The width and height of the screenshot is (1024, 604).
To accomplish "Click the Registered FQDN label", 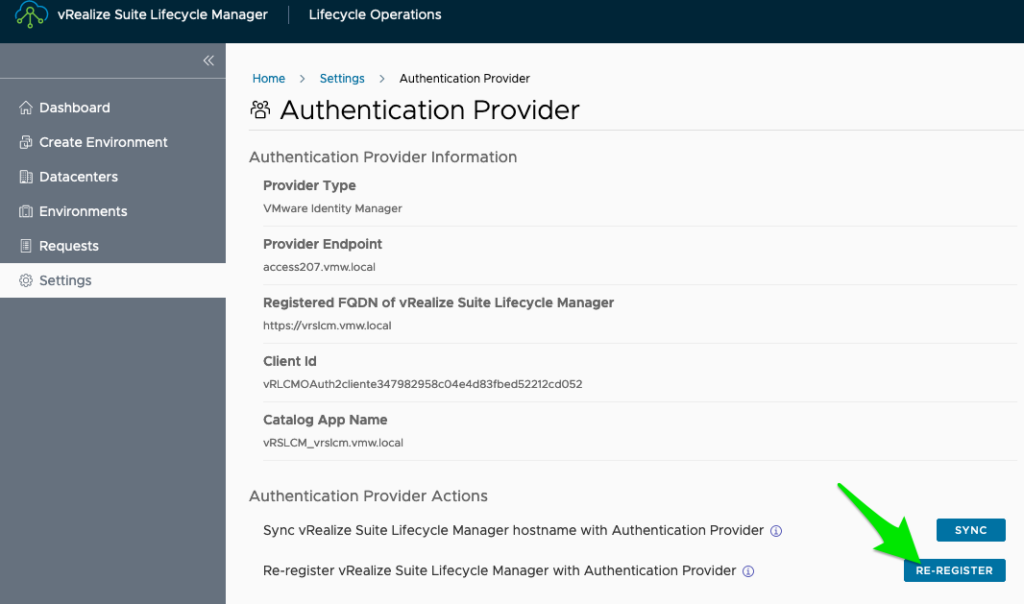I will [x=438, y=302].
